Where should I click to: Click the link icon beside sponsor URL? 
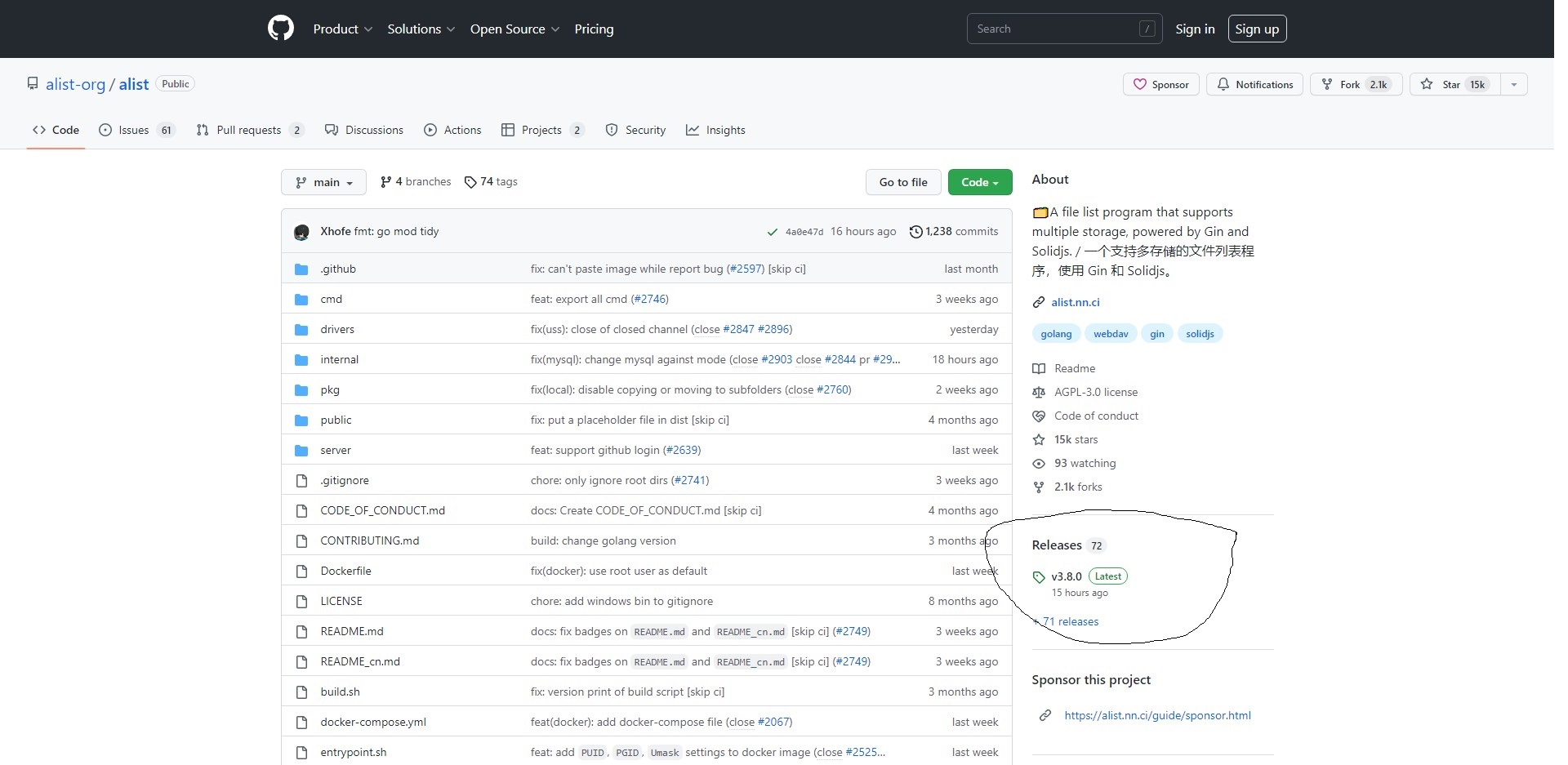(x=1045, y=715)
